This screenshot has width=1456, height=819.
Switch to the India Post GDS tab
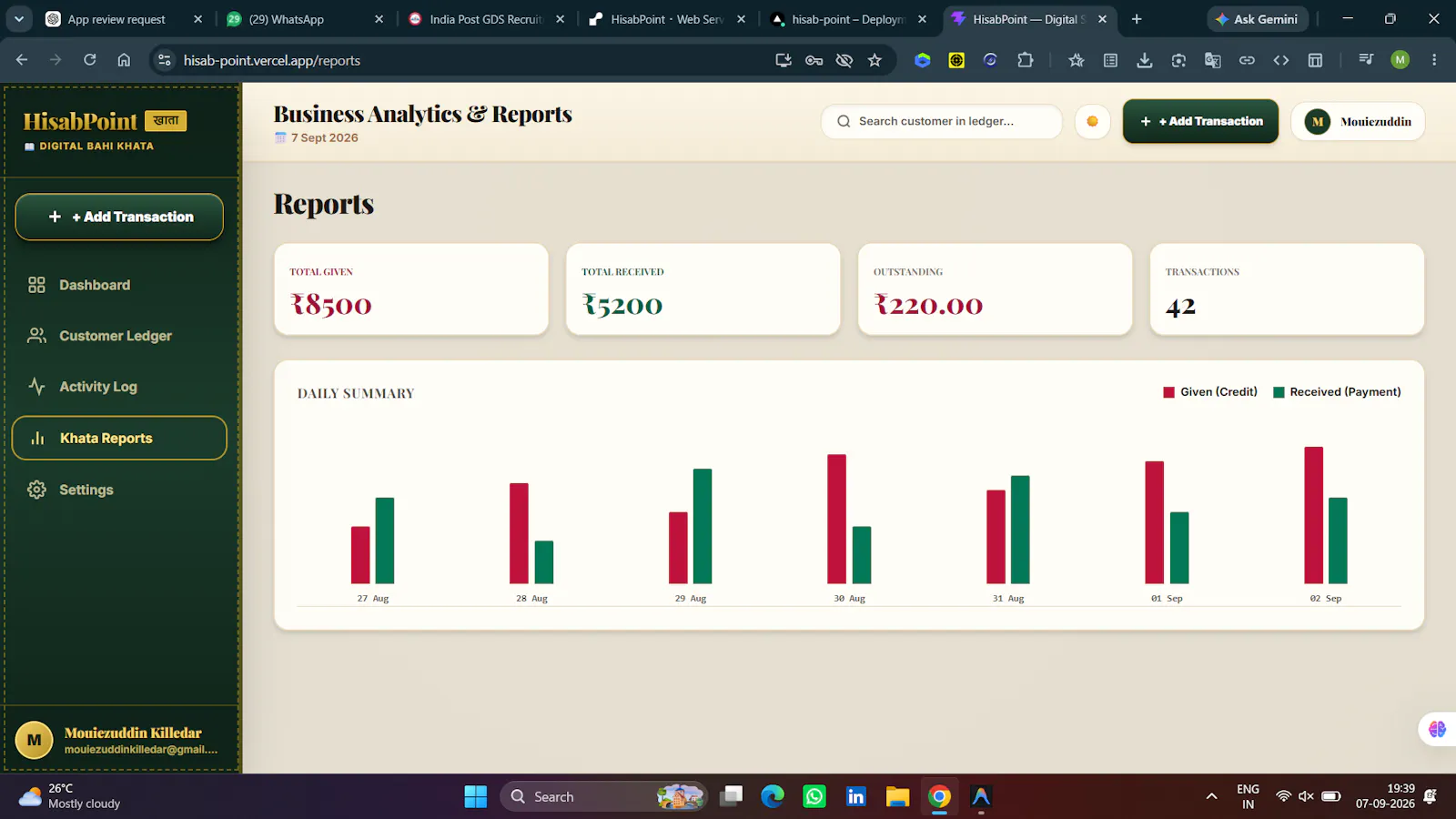(487, 19)
